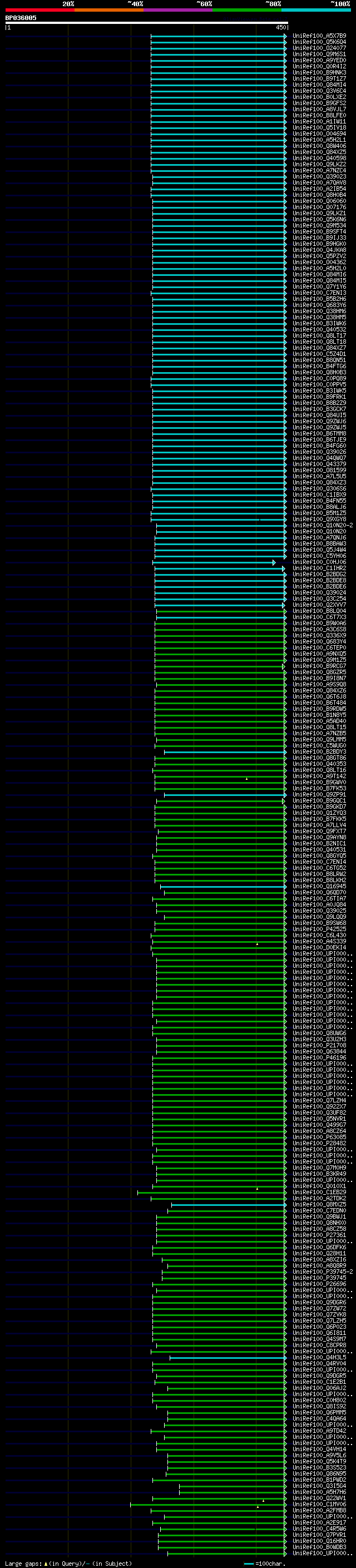Click the purple ~60% identity legend segment
This screenshot has height=1568, width=356.
click(x=179, y=10)
